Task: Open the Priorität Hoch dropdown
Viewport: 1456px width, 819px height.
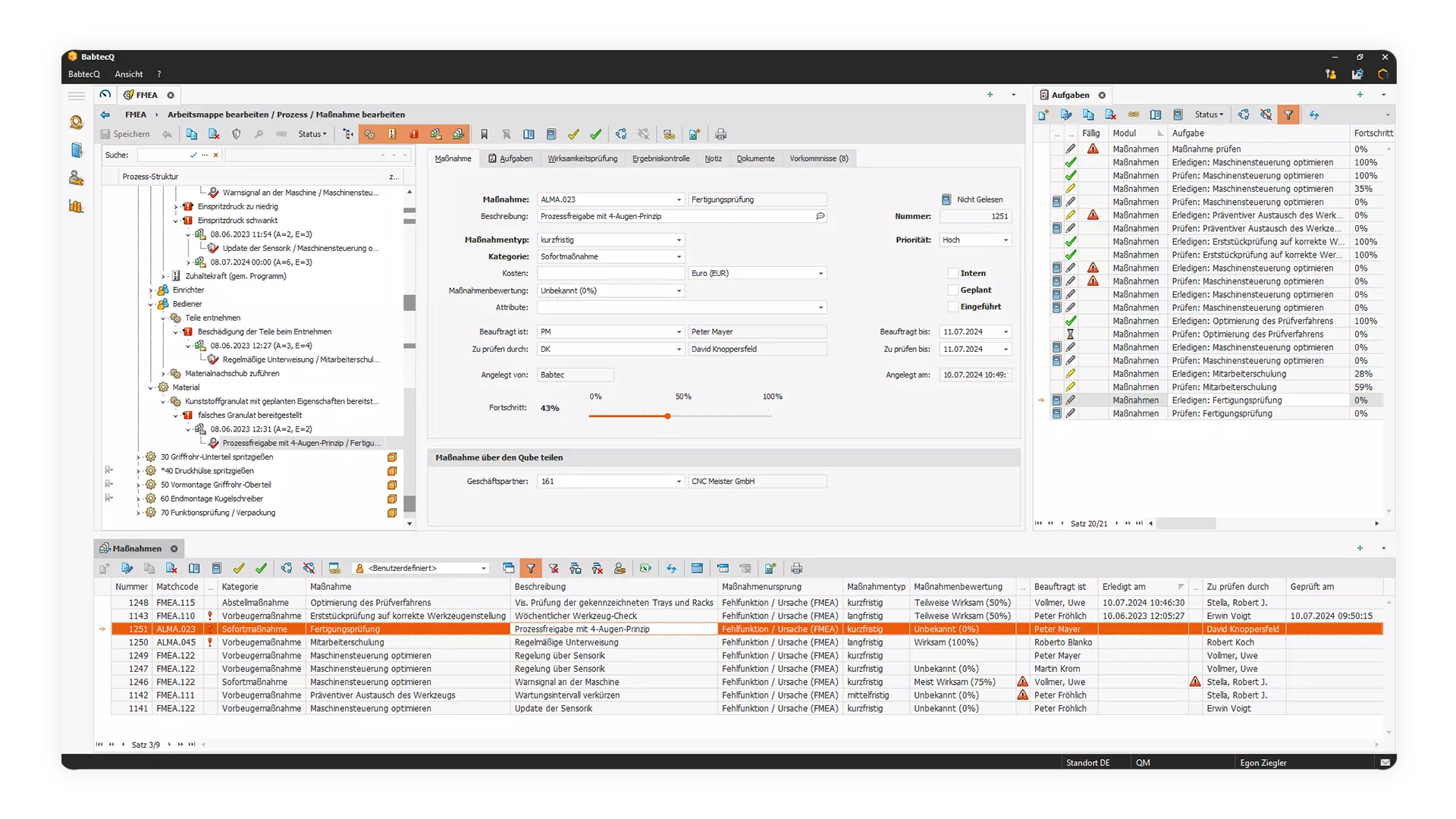Action: (x=1006, y=240)
